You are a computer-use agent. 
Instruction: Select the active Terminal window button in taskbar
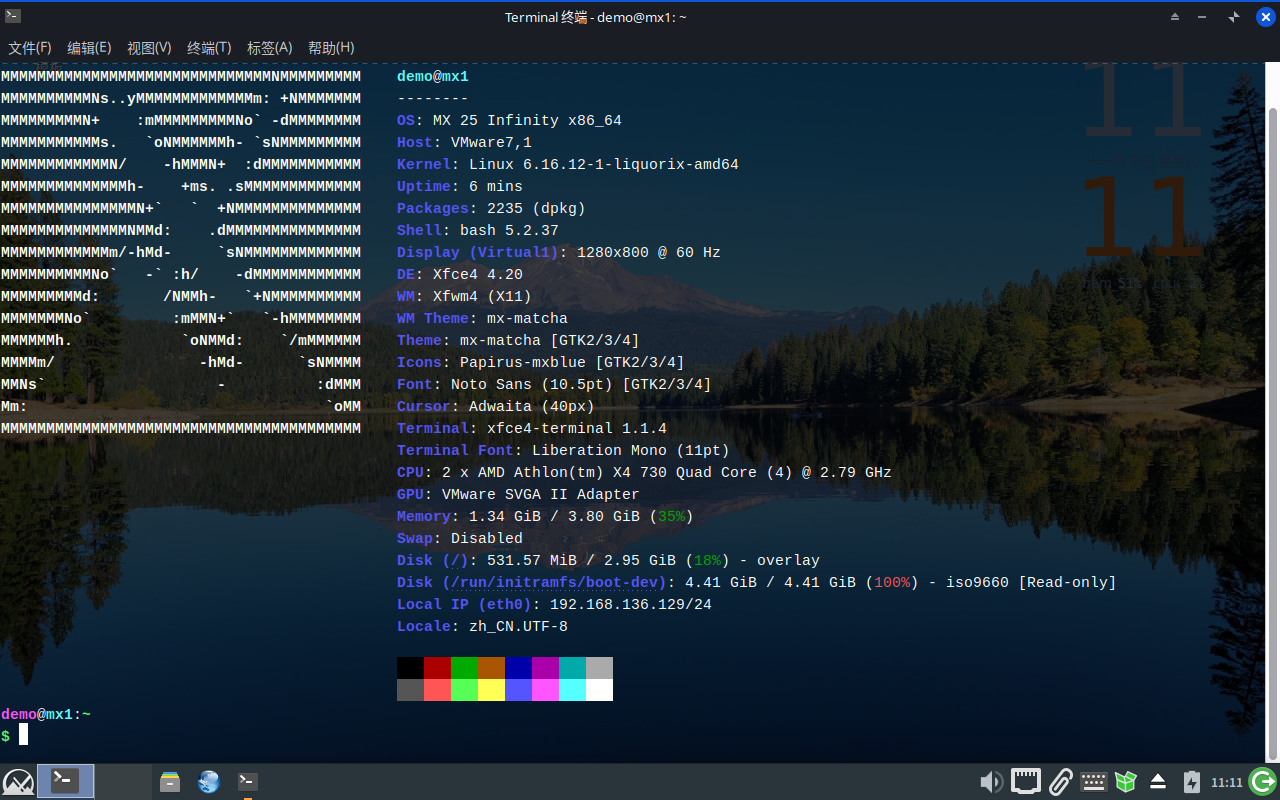(66, 782)
